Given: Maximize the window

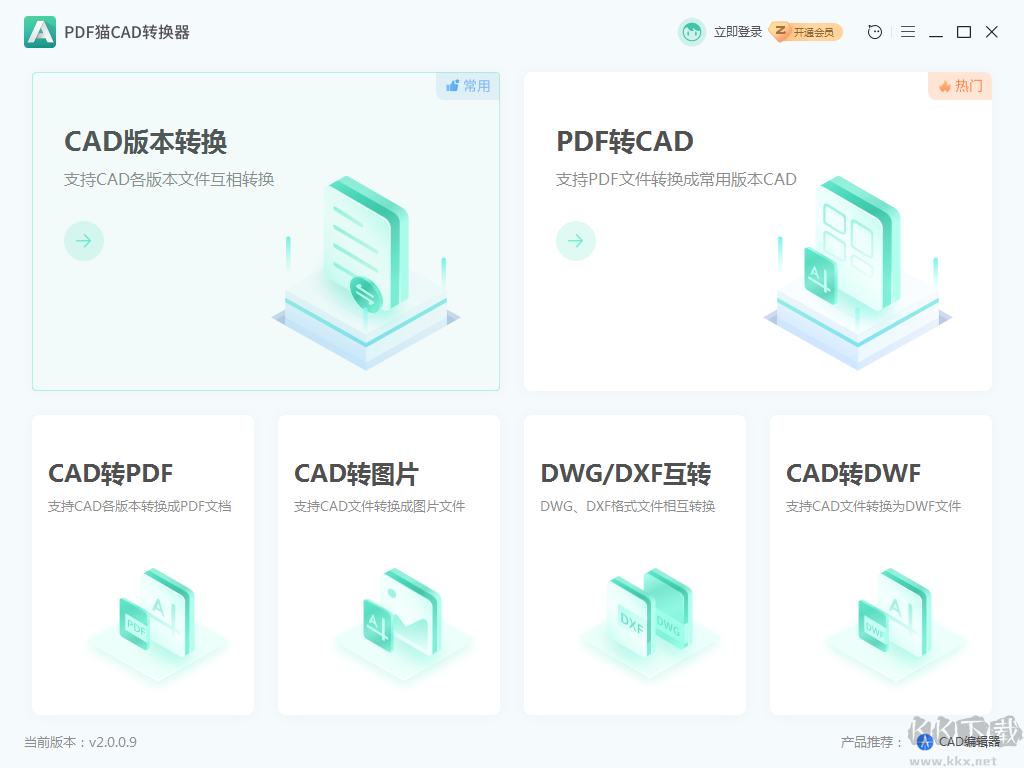Looking at the screenshot, I should pos(964,32).
